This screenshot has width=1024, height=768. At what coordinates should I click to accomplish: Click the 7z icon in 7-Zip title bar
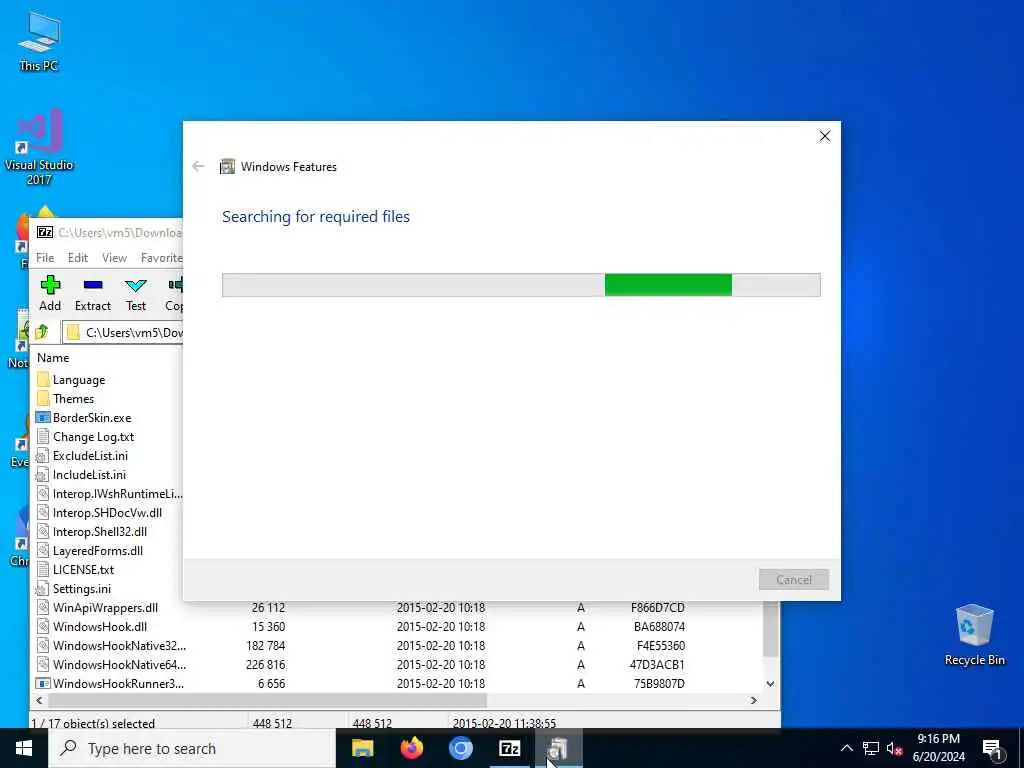point(45,232)
